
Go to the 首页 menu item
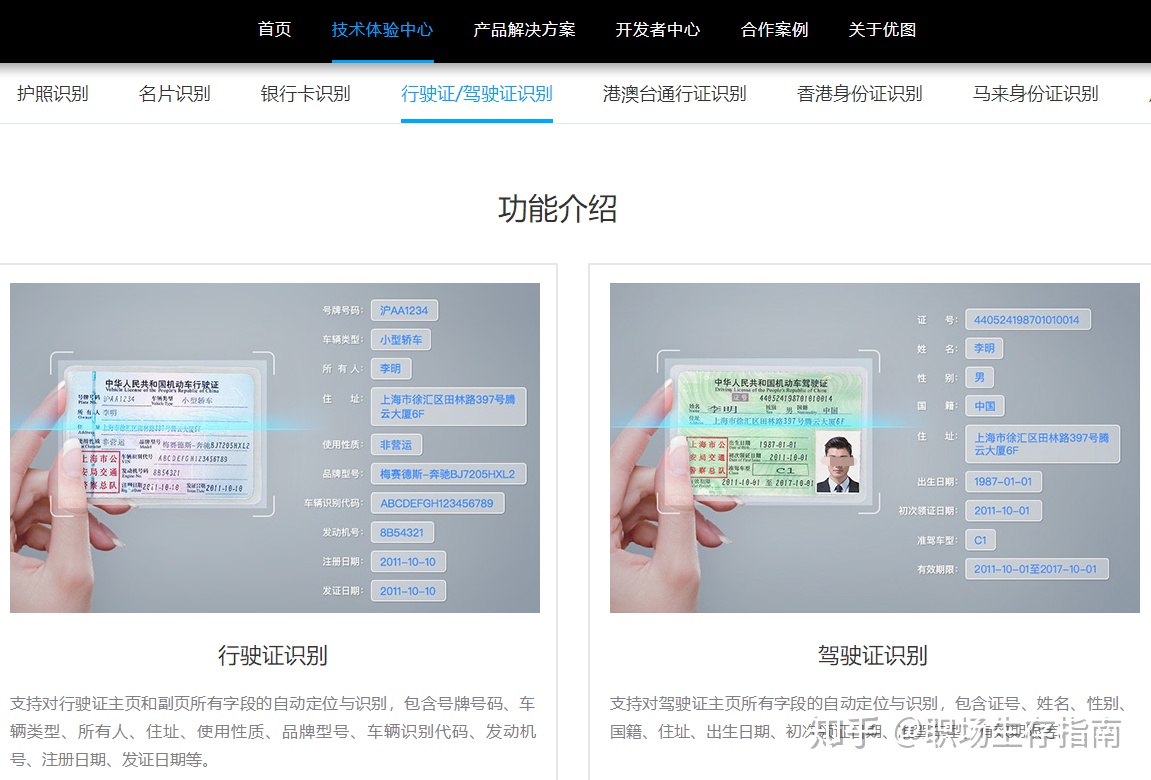(x=274, y=30)
